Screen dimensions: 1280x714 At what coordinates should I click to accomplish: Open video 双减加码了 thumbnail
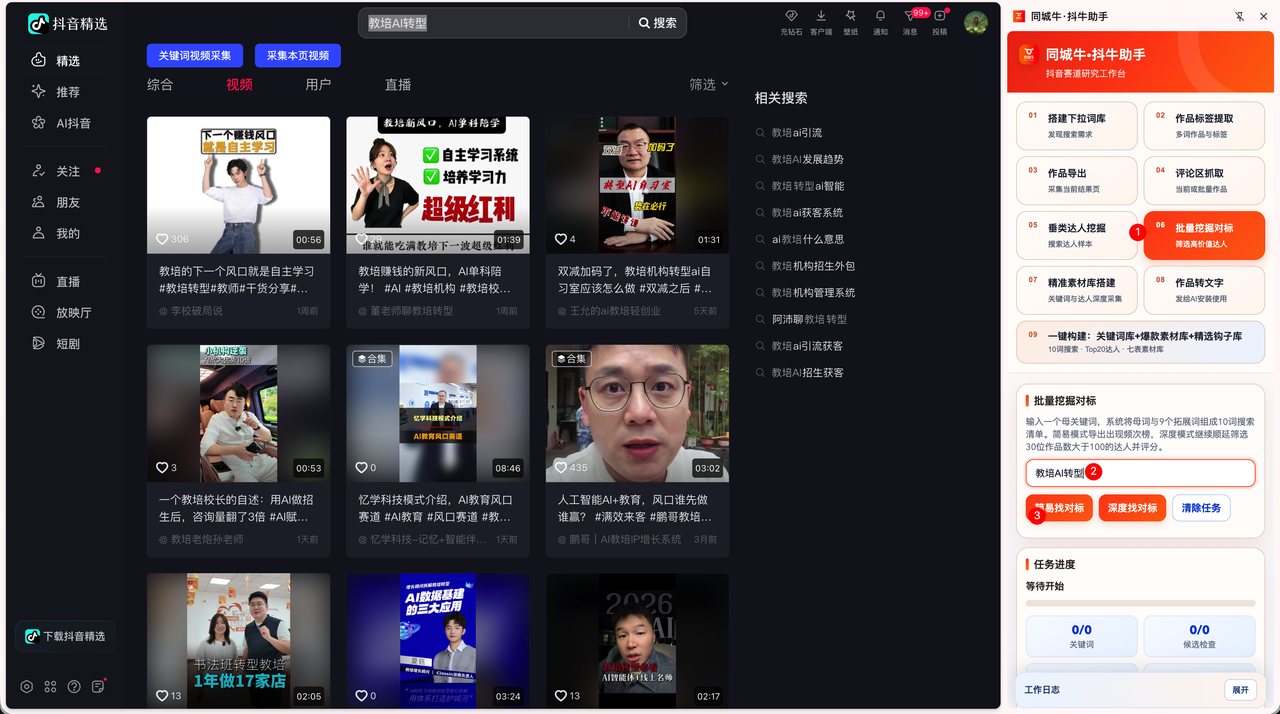pos(637,185)
